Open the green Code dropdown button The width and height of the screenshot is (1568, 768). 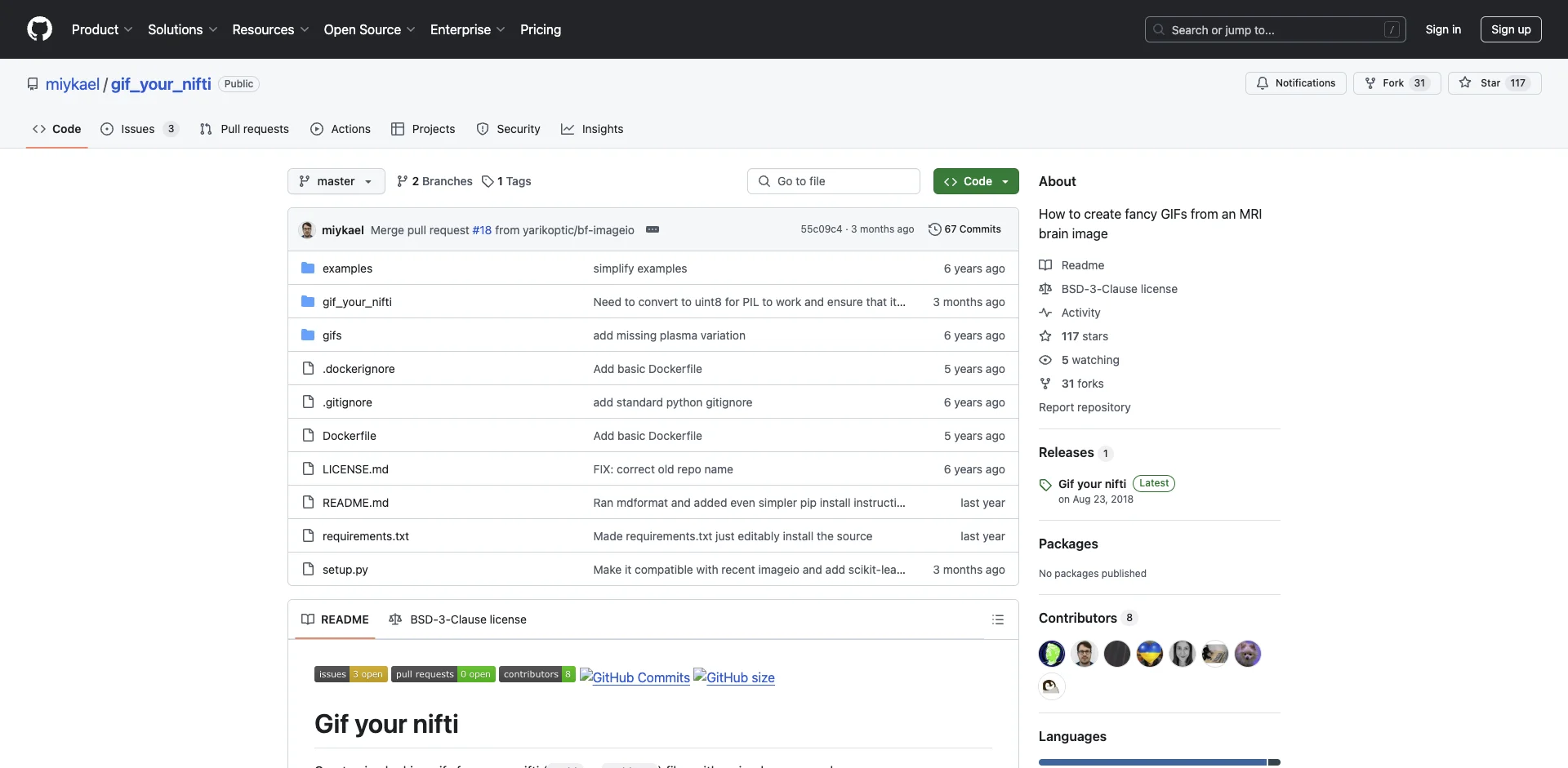[976, 181]
